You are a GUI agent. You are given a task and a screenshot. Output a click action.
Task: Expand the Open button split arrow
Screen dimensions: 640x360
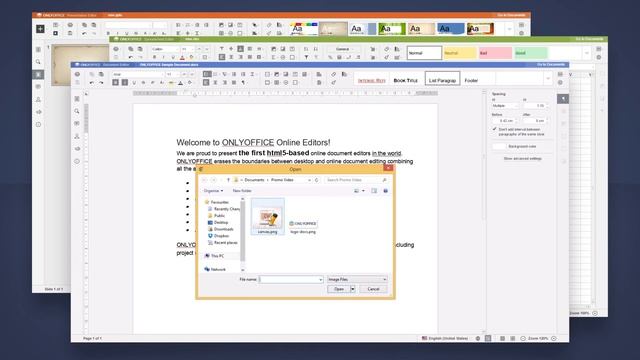click(353, 289)
